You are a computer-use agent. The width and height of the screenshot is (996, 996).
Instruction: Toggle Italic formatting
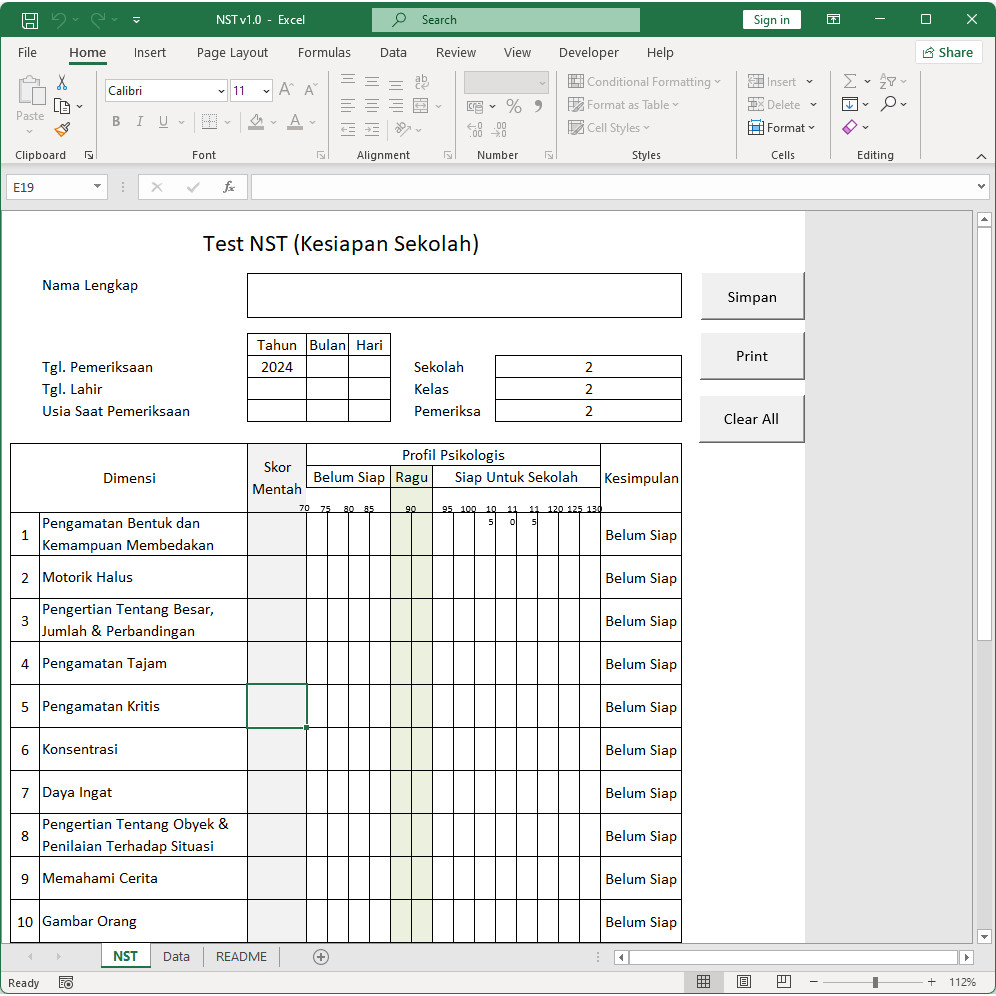coord(140,122)
